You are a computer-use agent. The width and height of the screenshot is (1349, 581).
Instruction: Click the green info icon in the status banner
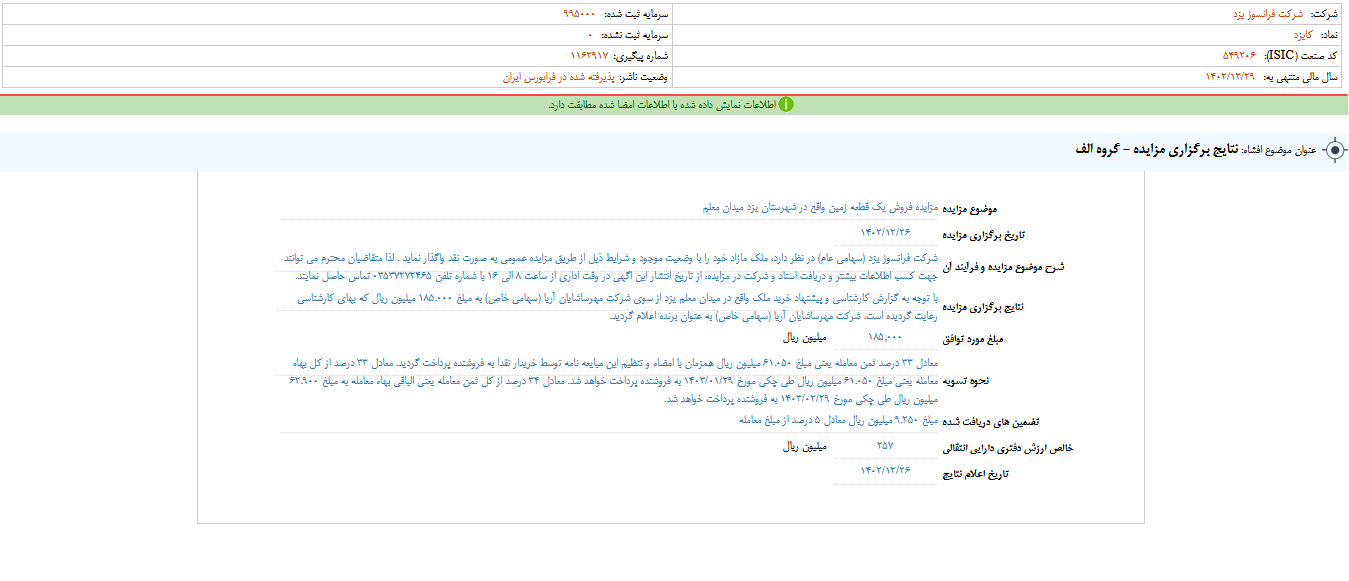click(786, 105)
